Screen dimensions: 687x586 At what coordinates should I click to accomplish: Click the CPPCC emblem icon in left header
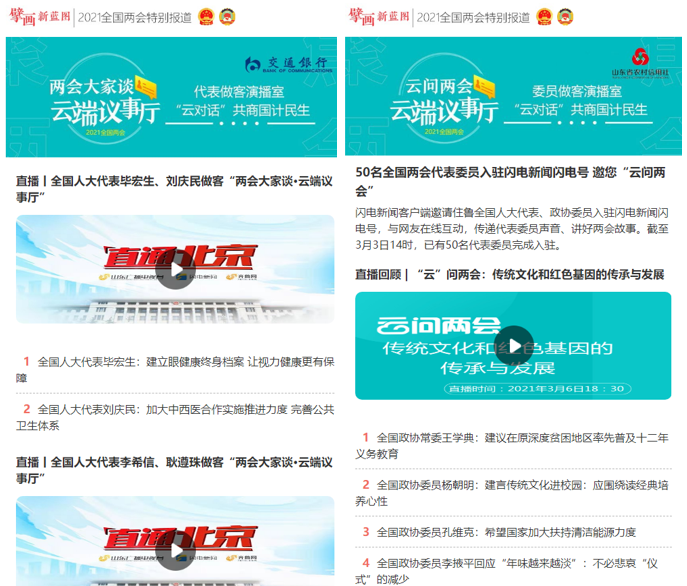coord(227,17)
